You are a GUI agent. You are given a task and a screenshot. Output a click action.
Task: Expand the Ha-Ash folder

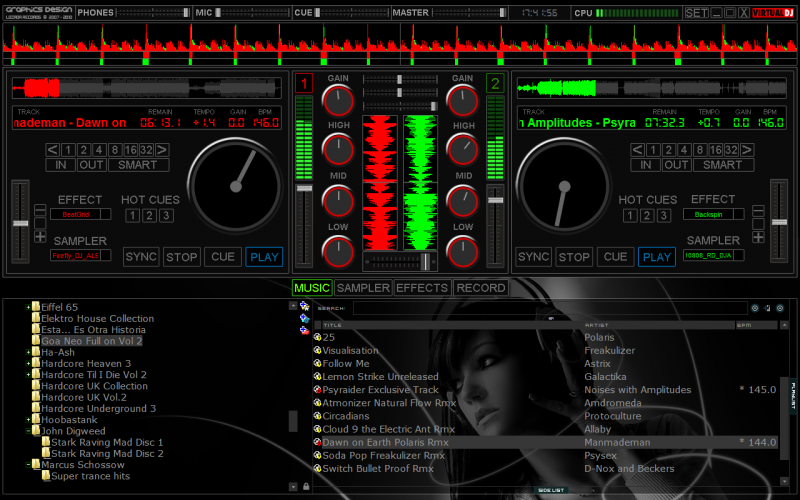(x=28, y=352)
